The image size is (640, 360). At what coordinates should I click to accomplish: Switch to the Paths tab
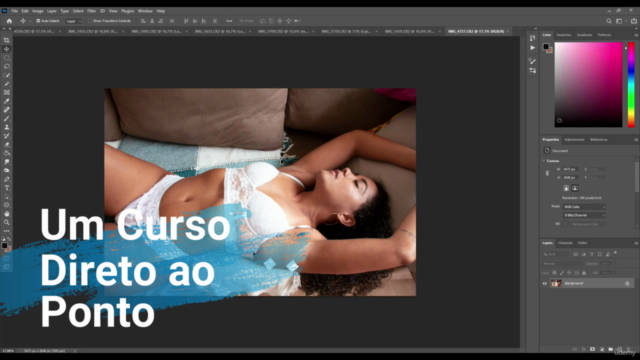582,243
